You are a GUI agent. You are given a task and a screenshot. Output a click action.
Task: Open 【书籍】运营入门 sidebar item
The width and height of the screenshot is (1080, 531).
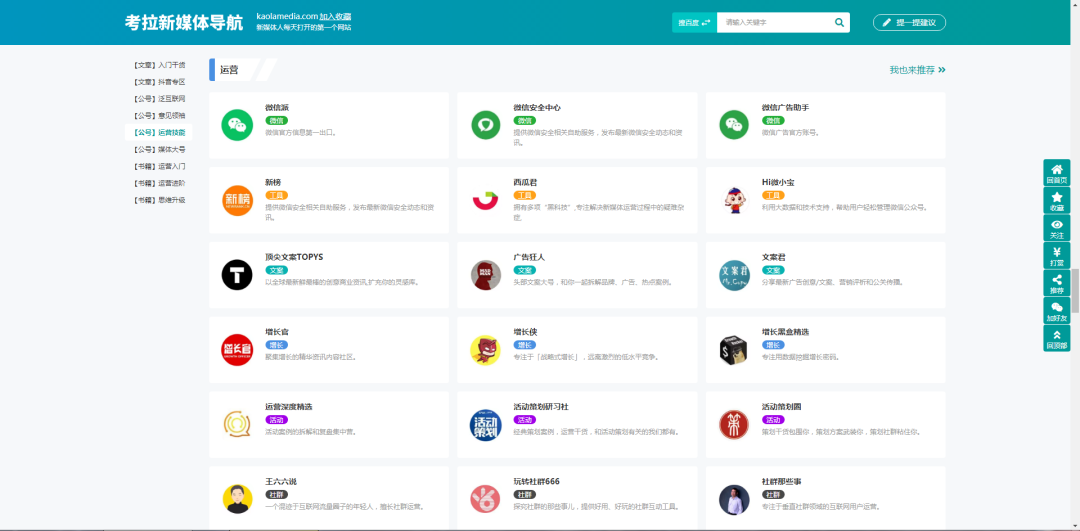tap(159, 166)
